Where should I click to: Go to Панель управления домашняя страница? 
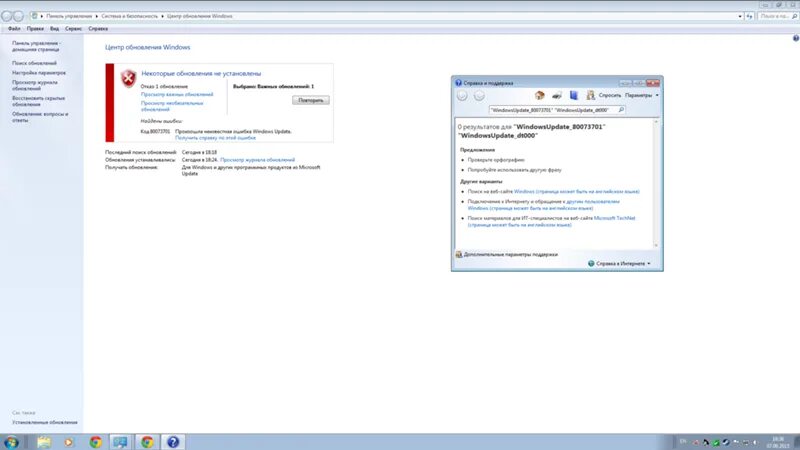click(36, 46)
